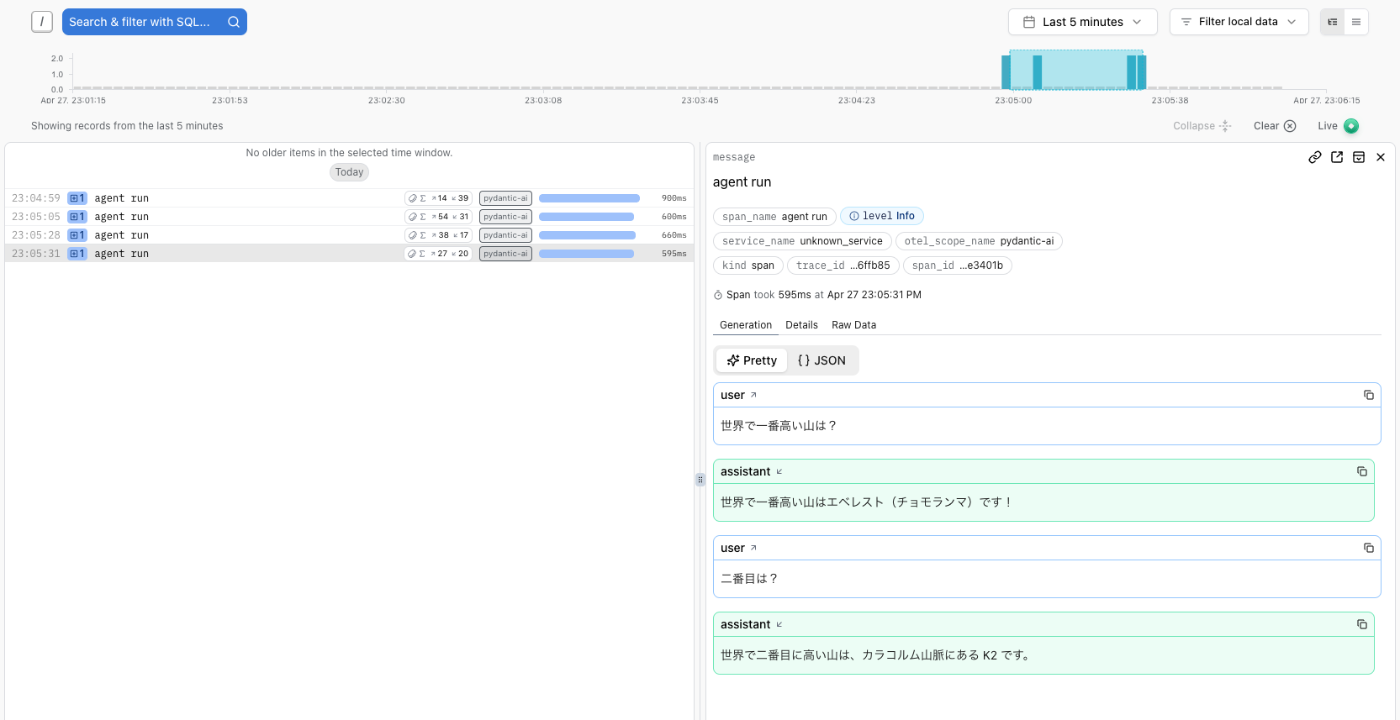
Task: Switch message view to JSON
Action: [x=821, y=360]
